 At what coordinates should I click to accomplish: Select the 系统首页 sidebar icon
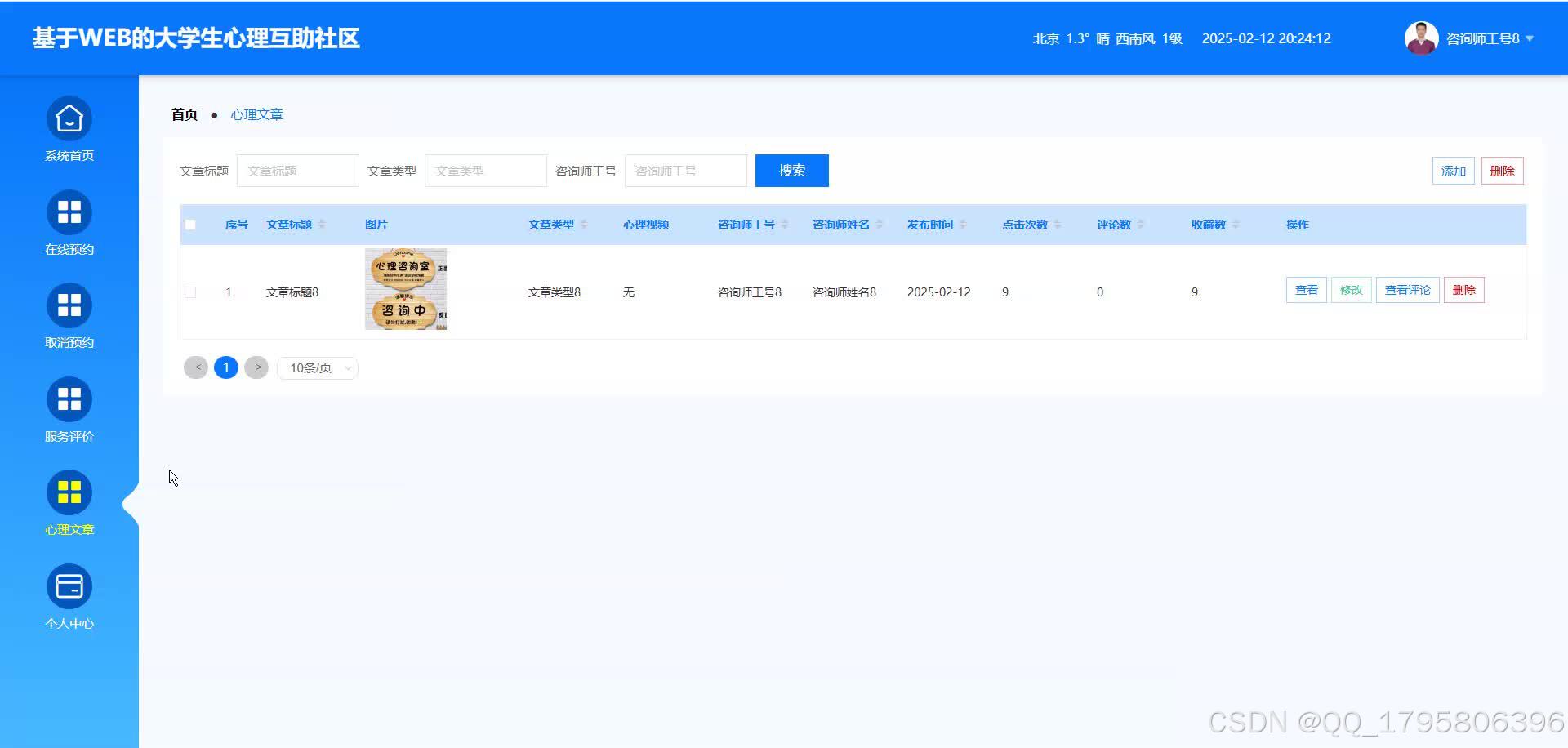(69, 129)
